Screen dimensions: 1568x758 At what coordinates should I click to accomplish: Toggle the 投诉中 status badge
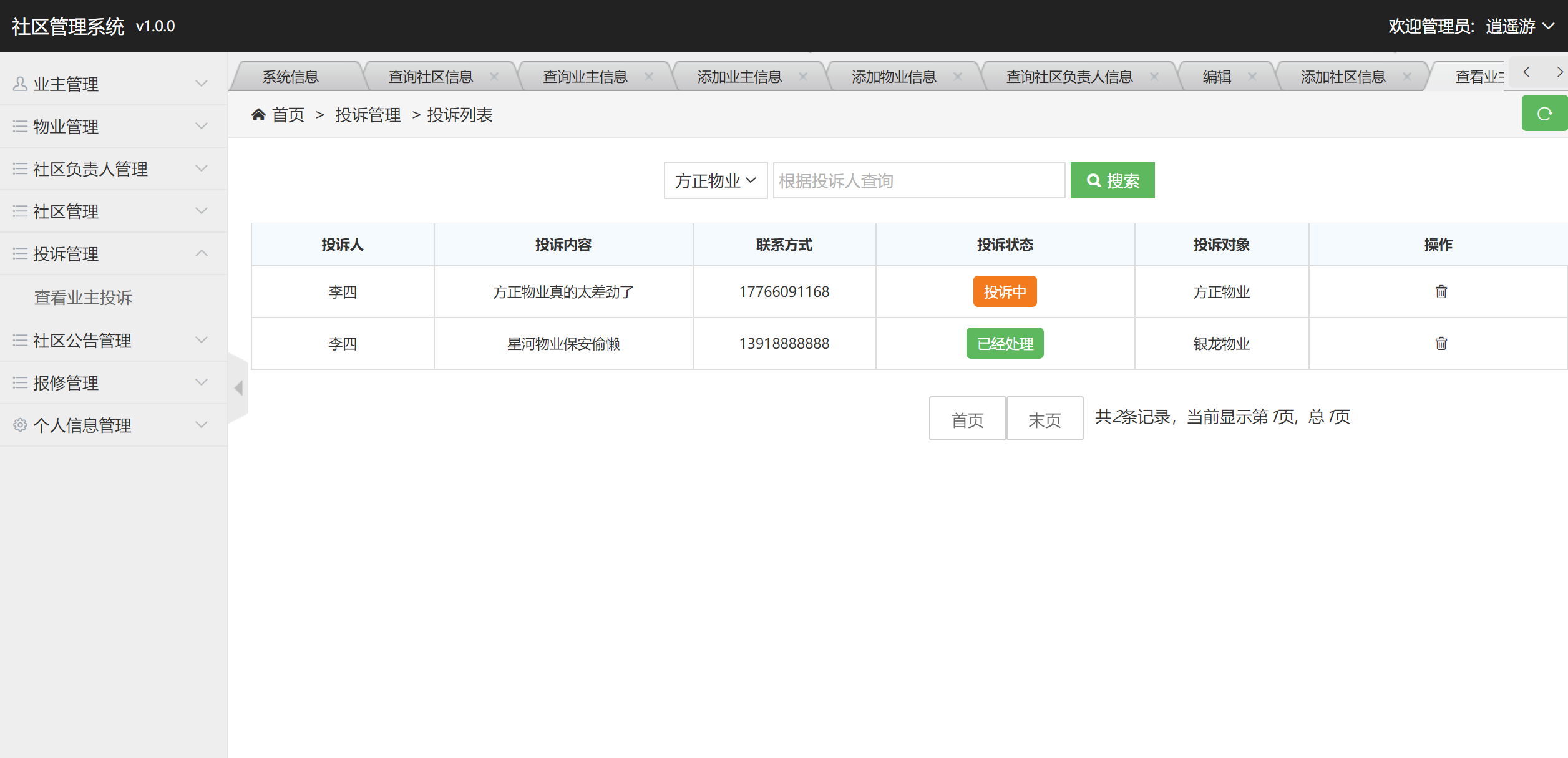[x=1005, y=291]
